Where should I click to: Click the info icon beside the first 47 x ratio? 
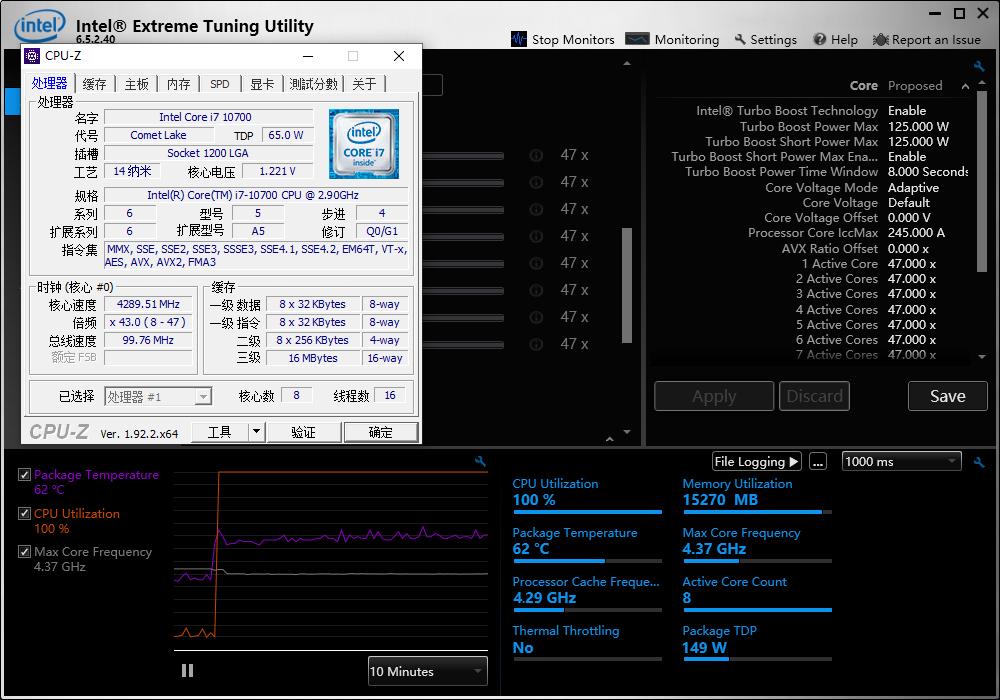pyautogui.click(x=536, y=156)
